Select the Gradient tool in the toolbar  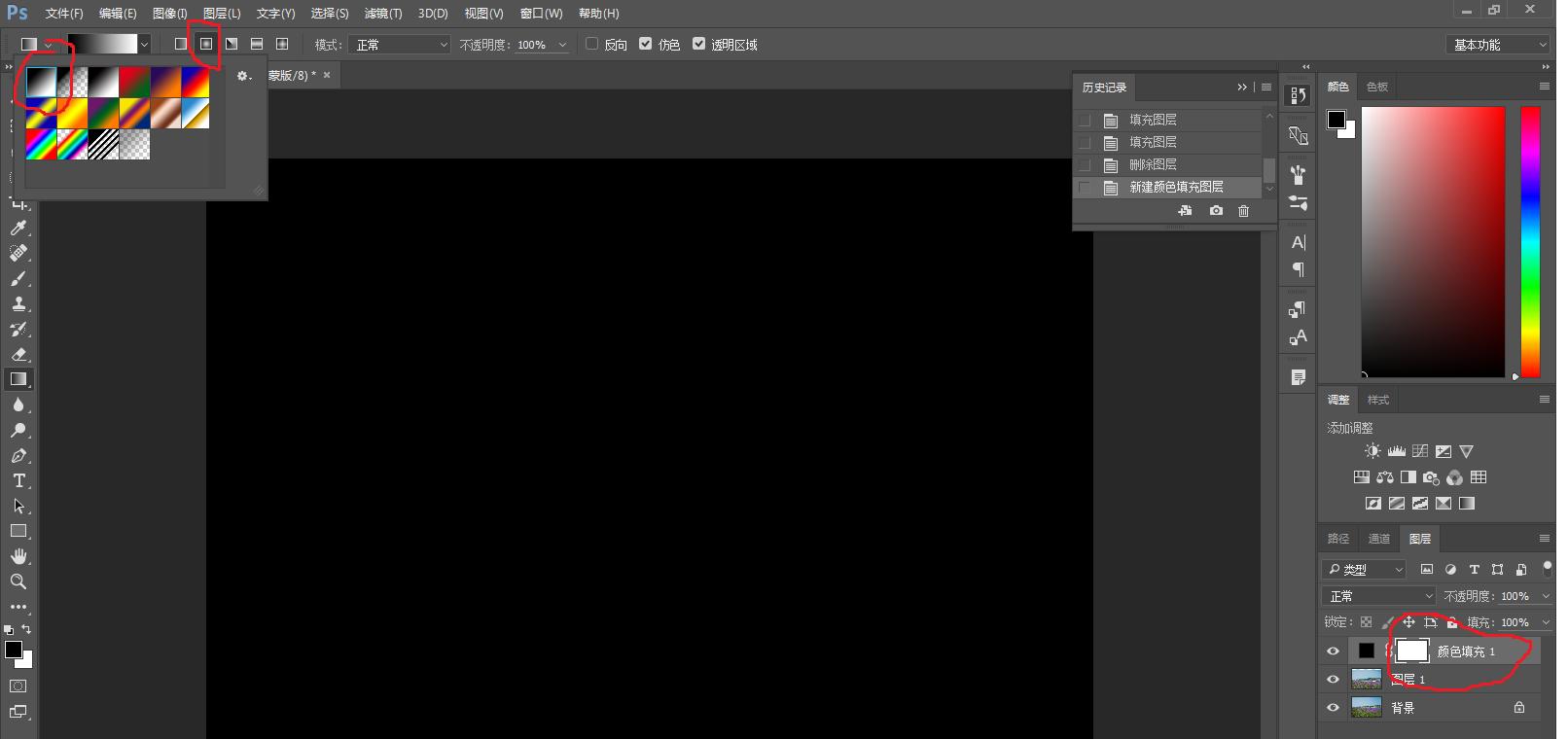pyautogui.click(x=18, y=379)
